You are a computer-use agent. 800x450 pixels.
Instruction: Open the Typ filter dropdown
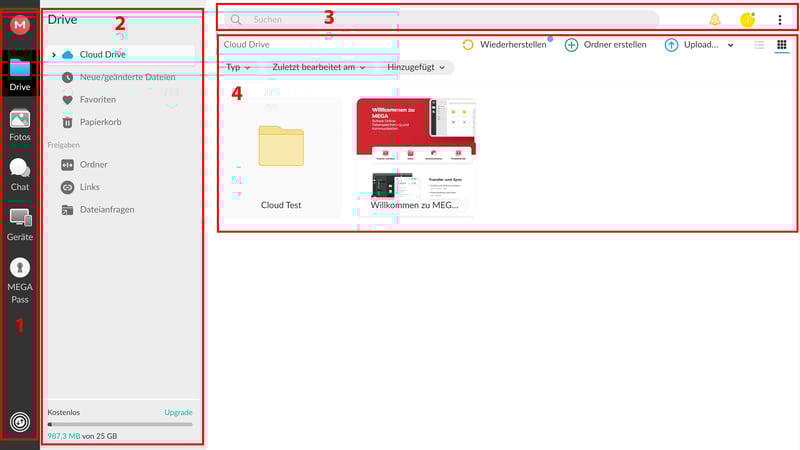[238, 67]
